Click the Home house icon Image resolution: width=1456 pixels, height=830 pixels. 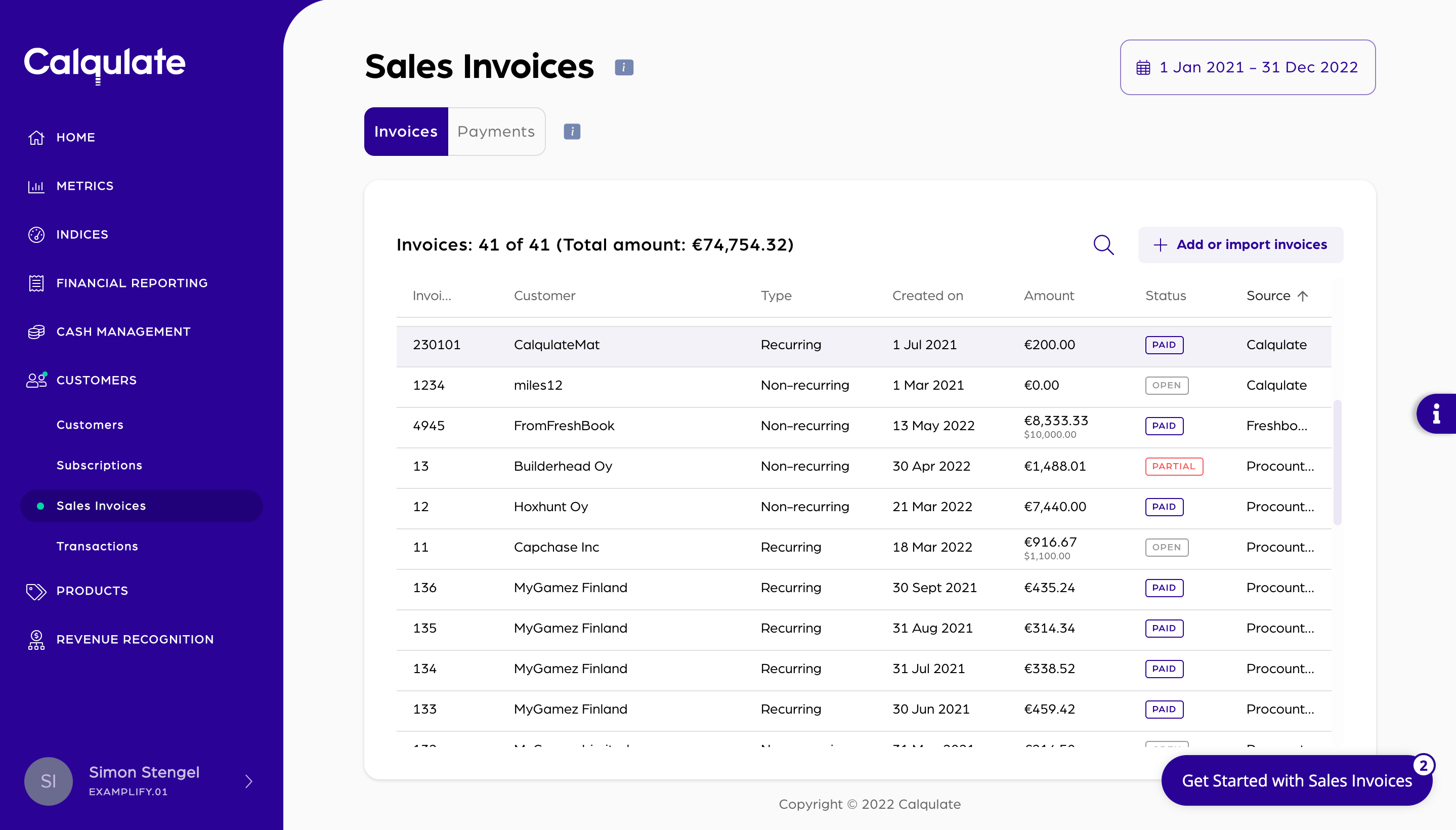[36, 137]
